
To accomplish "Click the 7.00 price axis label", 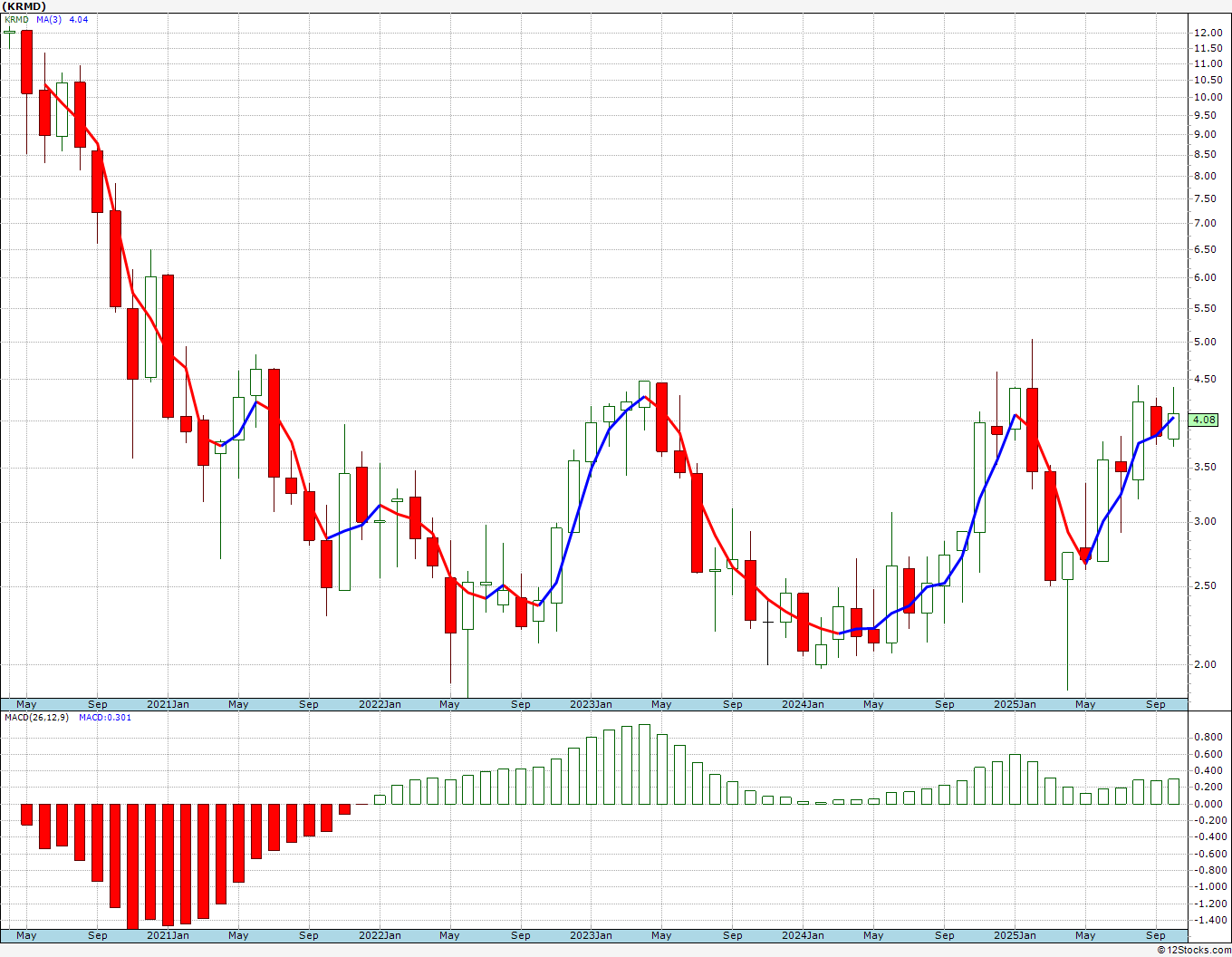I will tap(1205, 223).
